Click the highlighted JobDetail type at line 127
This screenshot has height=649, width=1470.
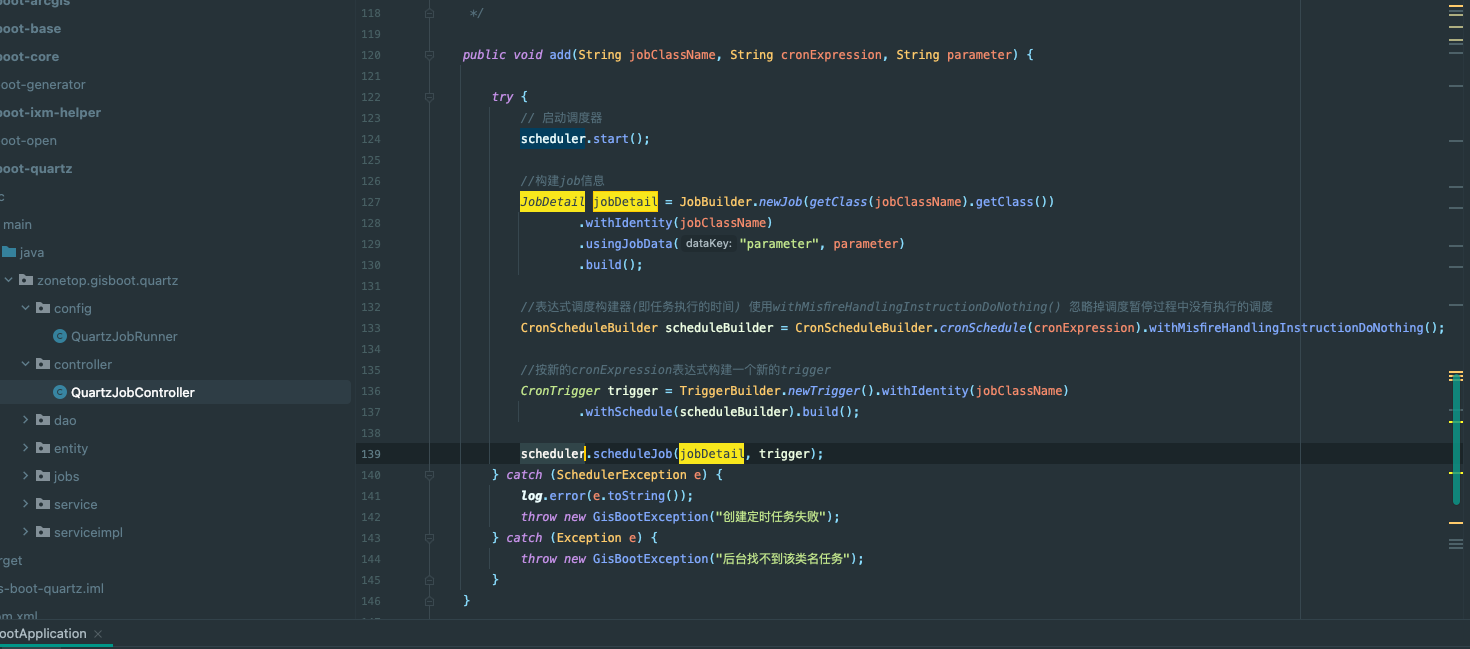click(552, 202)
